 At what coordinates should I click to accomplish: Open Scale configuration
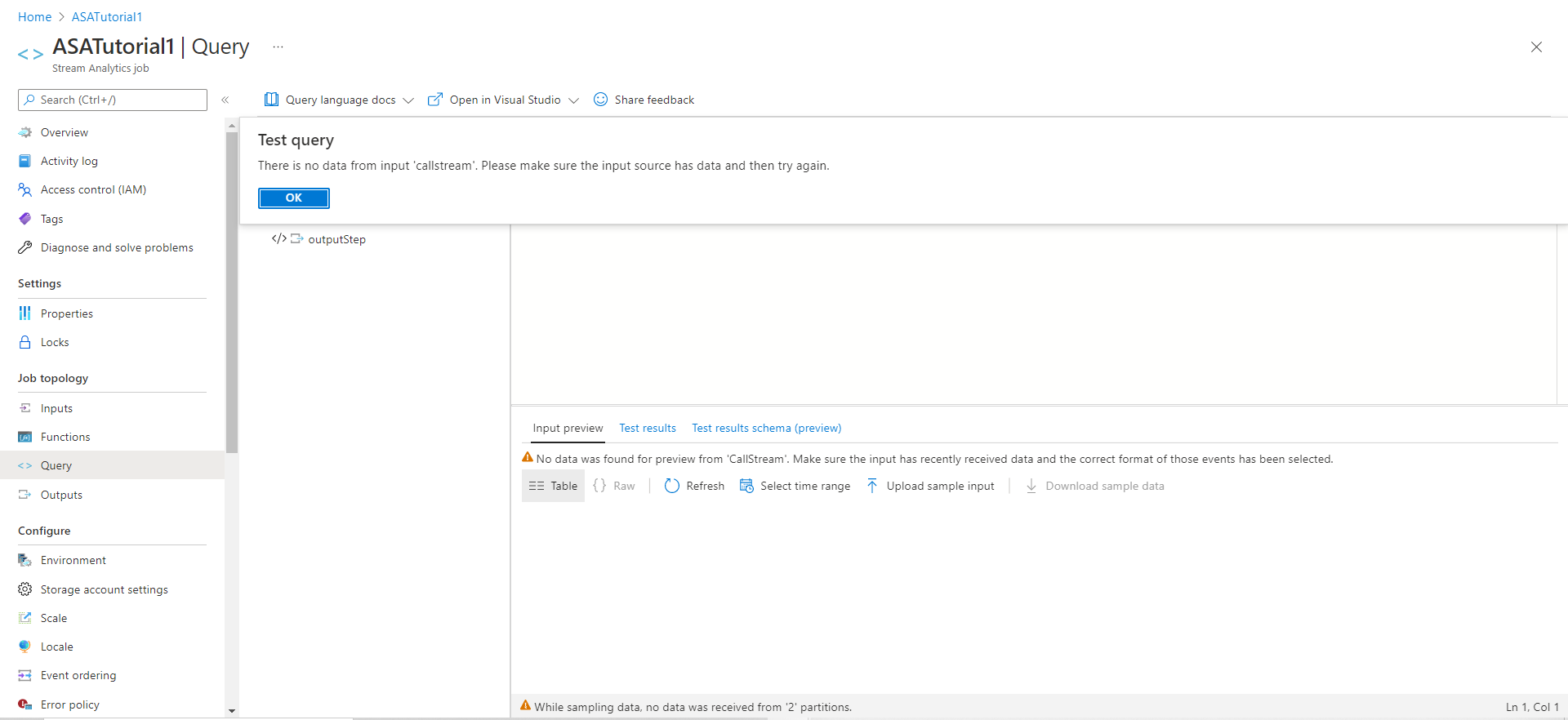54,618
